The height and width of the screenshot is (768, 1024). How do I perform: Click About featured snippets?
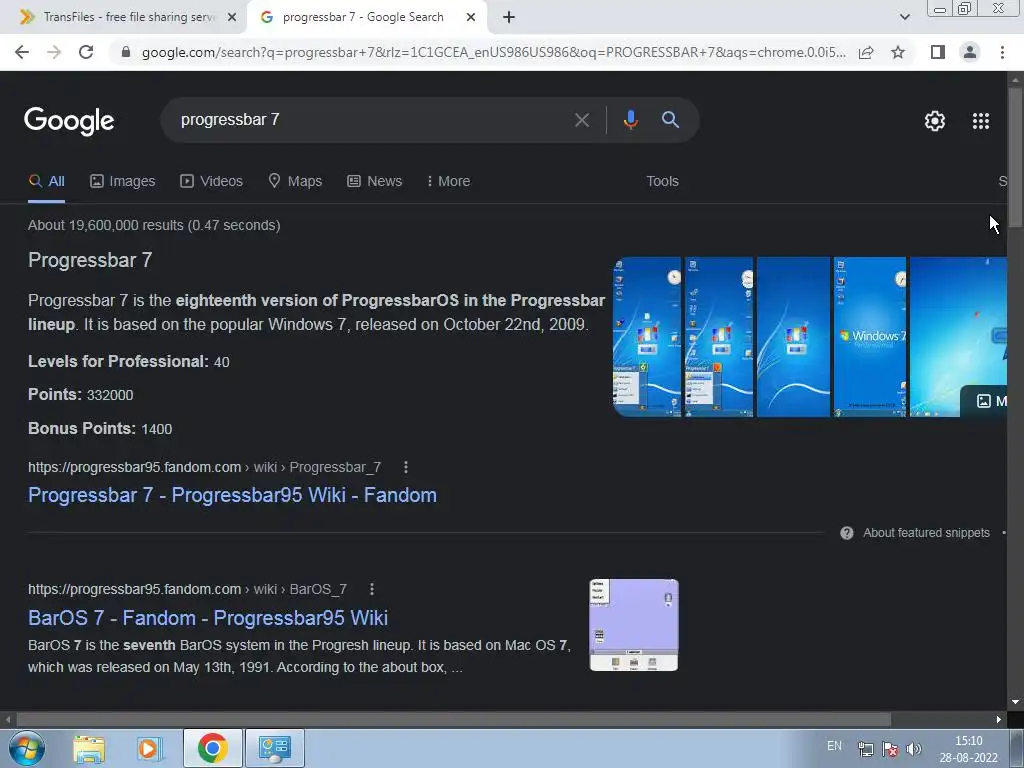point(926,533)
